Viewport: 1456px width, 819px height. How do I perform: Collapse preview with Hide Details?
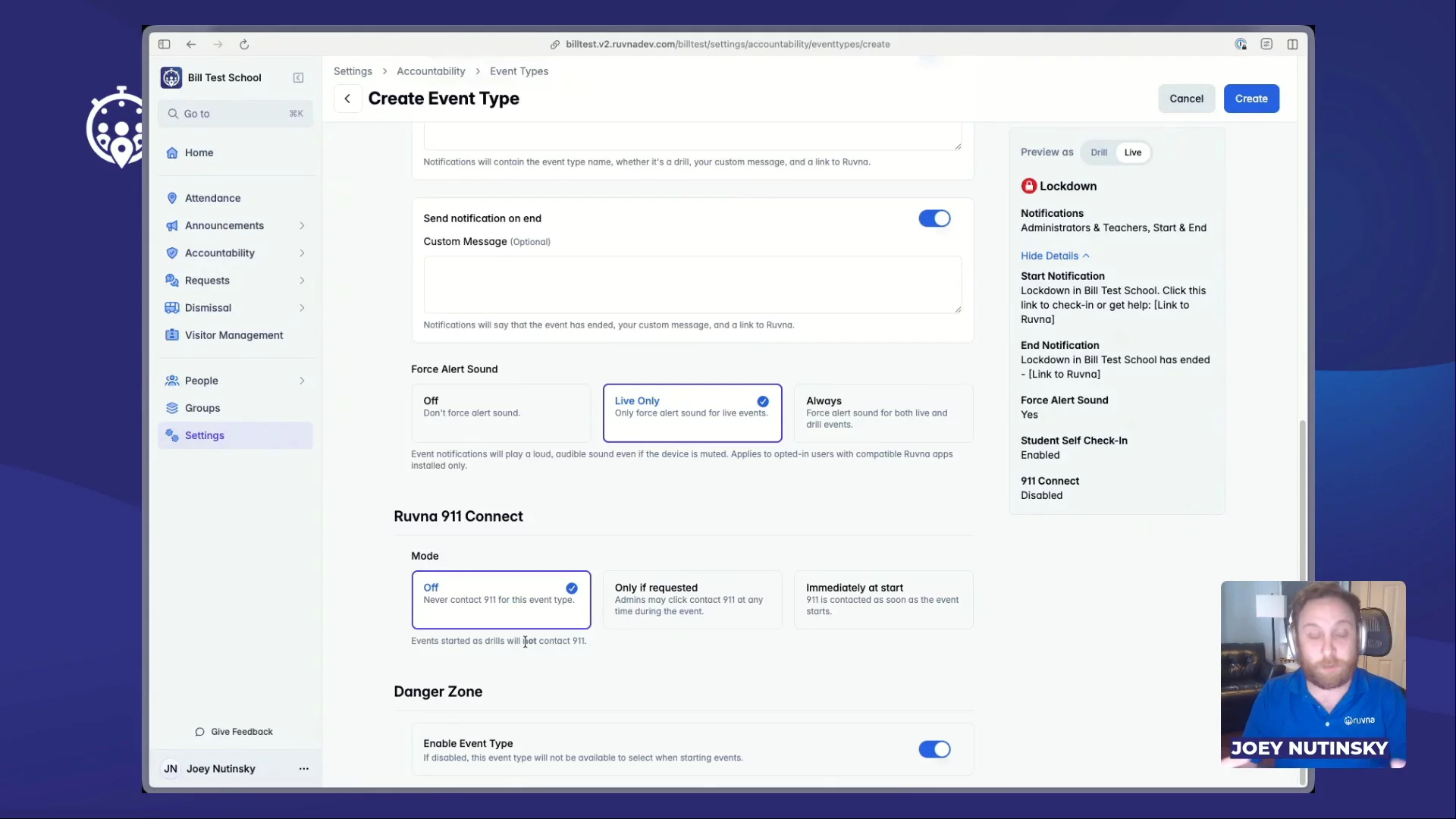click(1055, 256)
